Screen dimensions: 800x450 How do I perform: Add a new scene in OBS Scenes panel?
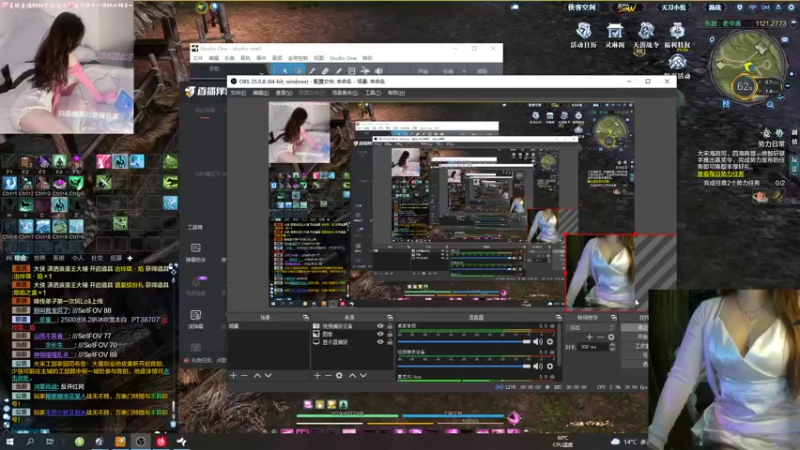[233, 376]
